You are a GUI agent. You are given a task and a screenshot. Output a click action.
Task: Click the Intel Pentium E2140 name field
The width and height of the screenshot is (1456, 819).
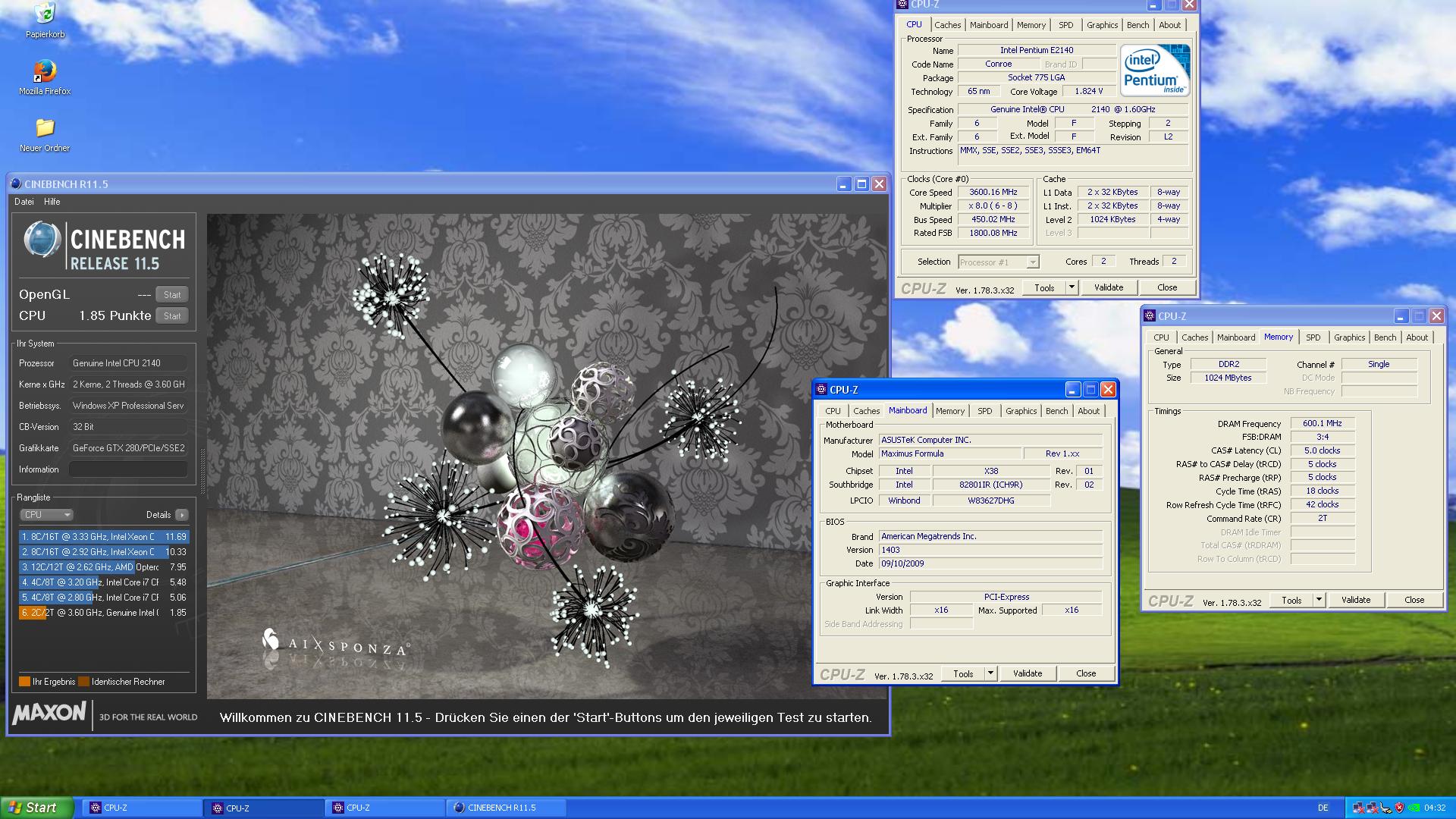[x=1036, y=50]
